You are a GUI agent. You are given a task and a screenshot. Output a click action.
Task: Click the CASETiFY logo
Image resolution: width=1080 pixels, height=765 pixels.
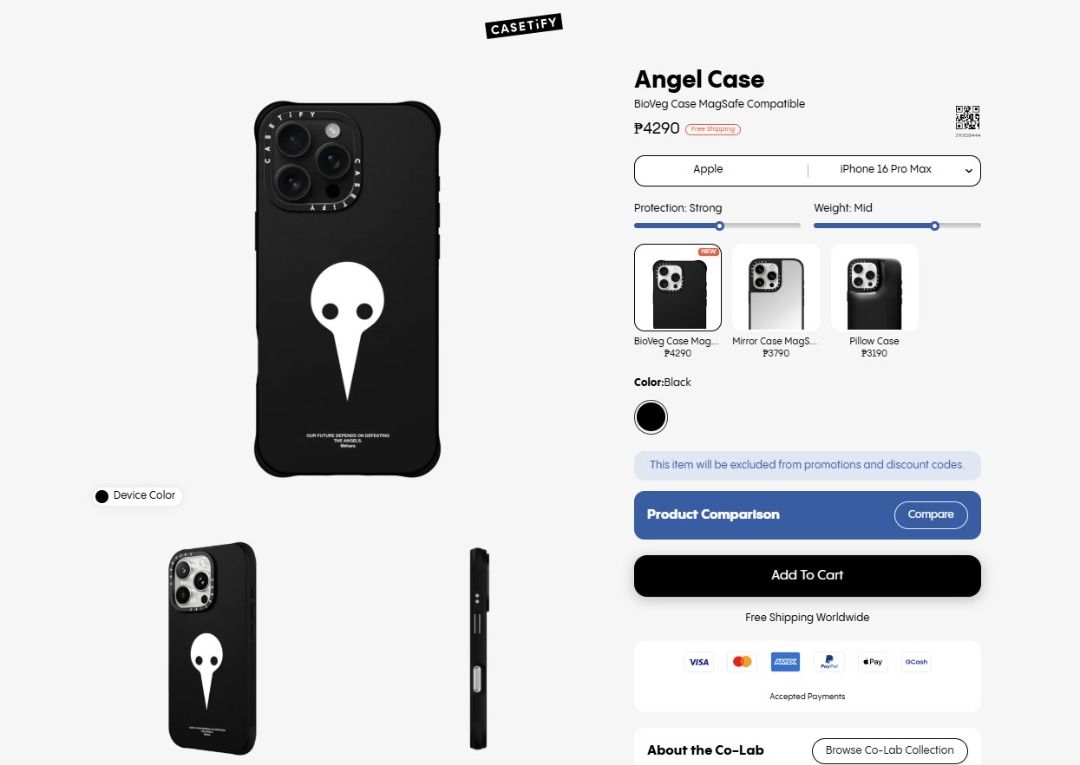point(524,26)
